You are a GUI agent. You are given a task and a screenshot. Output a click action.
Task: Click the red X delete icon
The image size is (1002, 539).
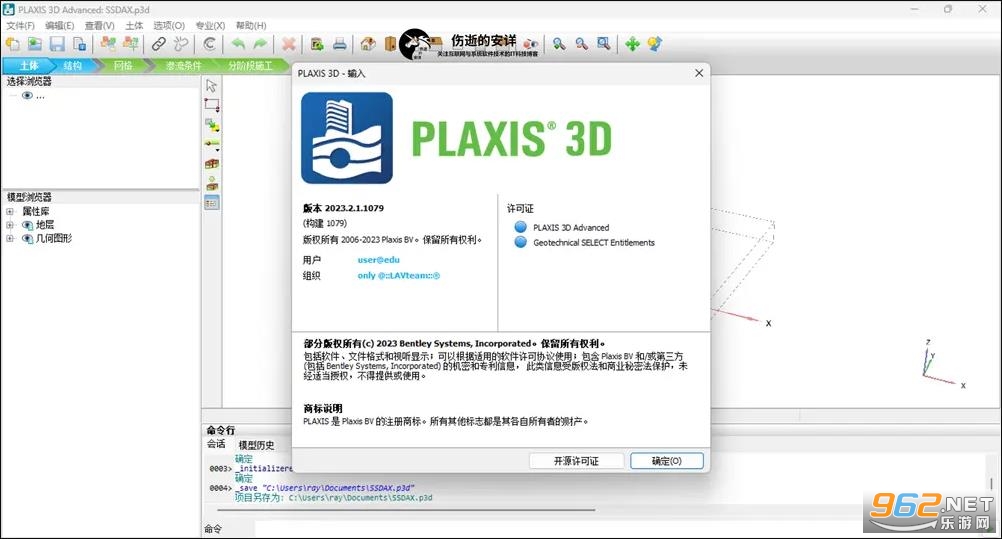point(289,44)
